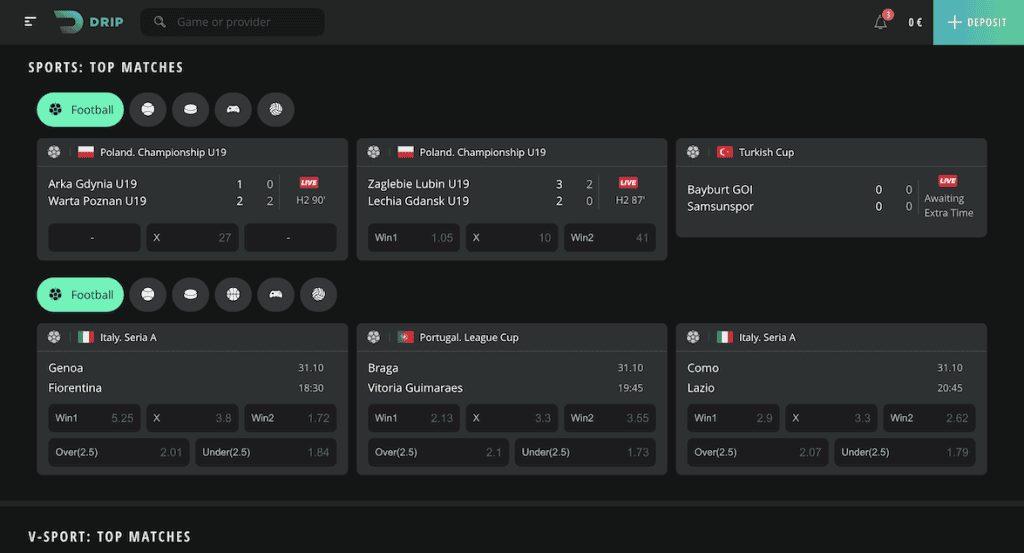Select the basketball sport filter icon
This screenshot has width=1024, height=553.
(233, 295)
